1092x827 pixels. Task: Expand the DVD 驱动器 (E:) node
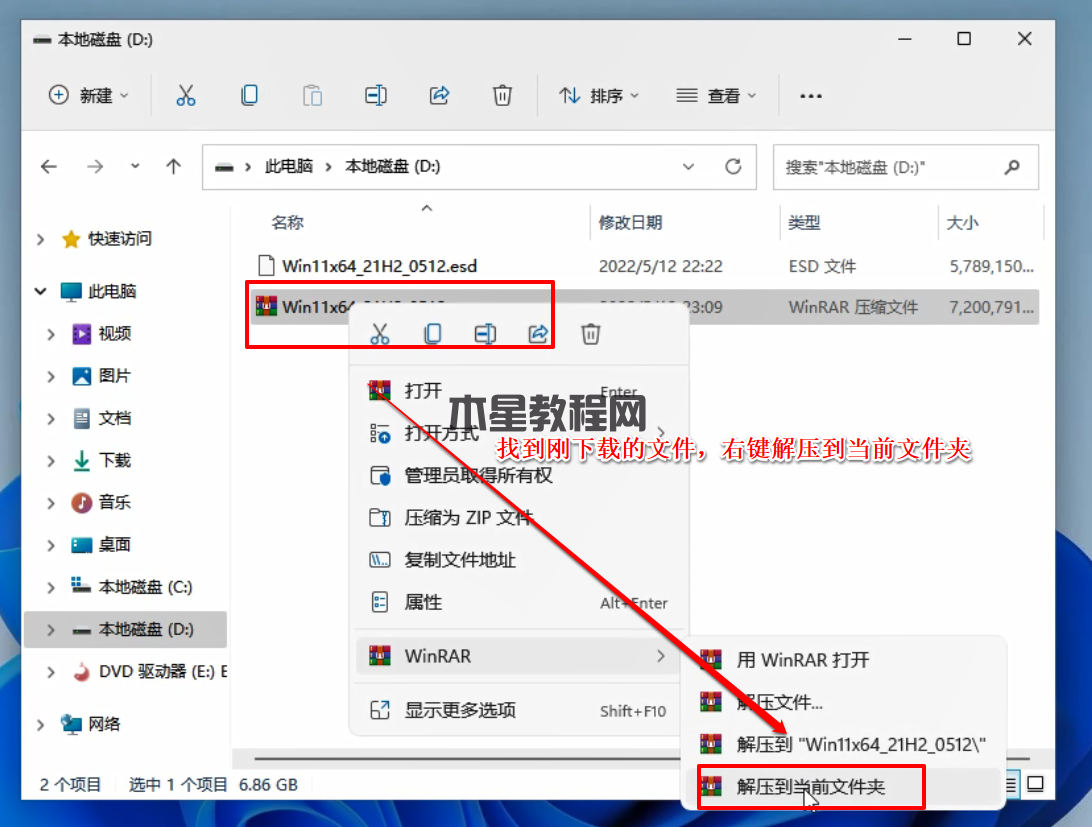(51, 672)
